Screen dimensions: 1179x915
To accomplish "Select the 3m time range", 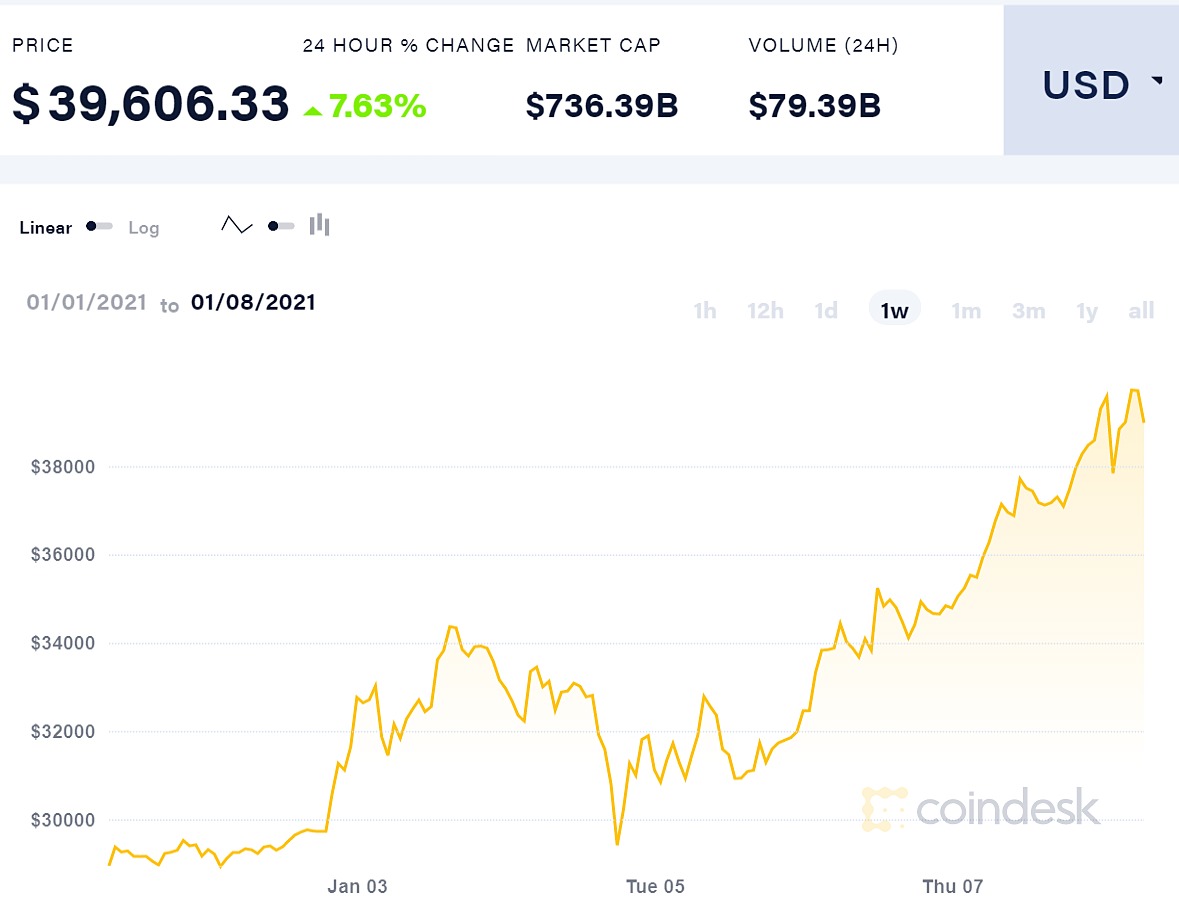I will (1028, 310).
